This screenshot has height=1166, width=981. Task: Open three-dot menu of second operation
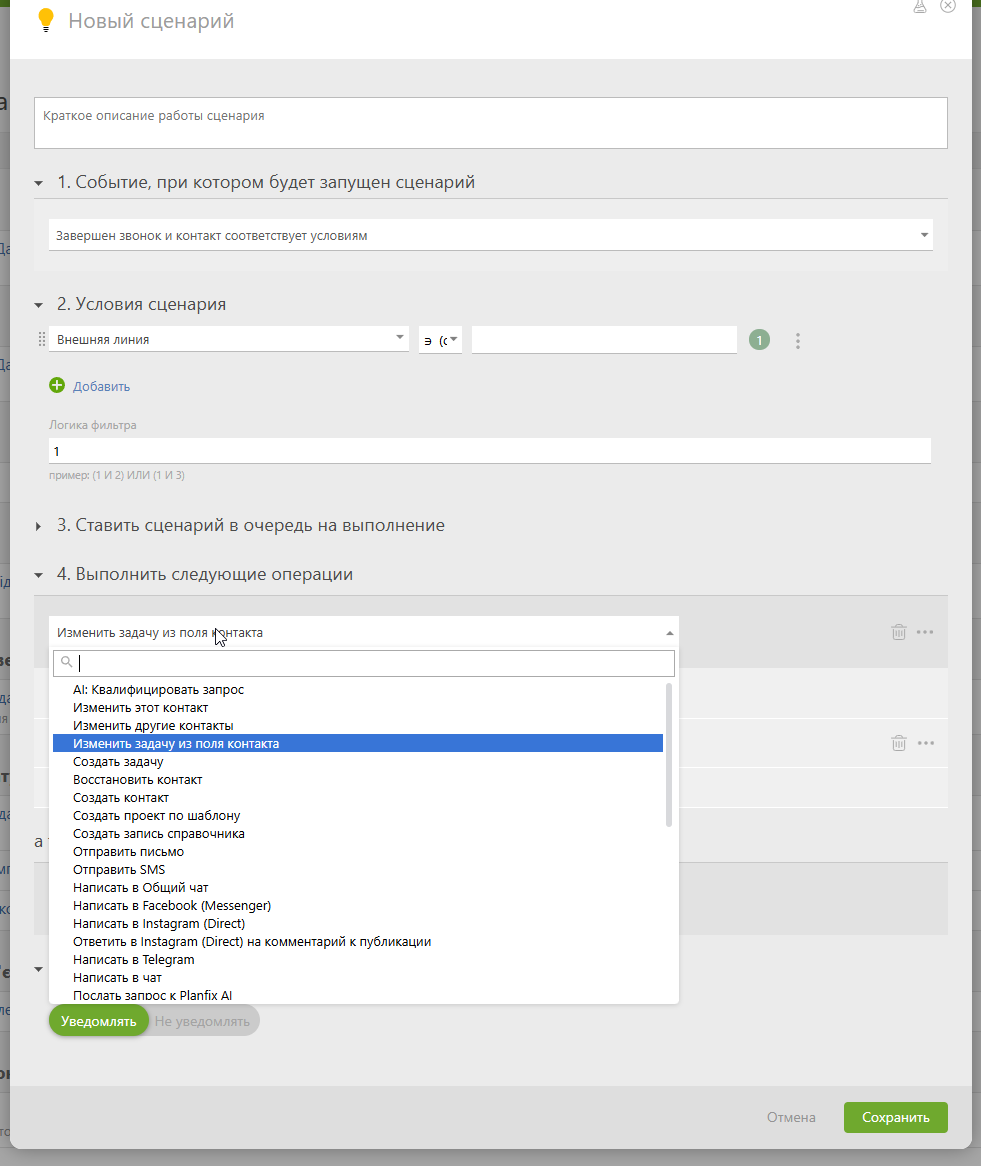925,743
